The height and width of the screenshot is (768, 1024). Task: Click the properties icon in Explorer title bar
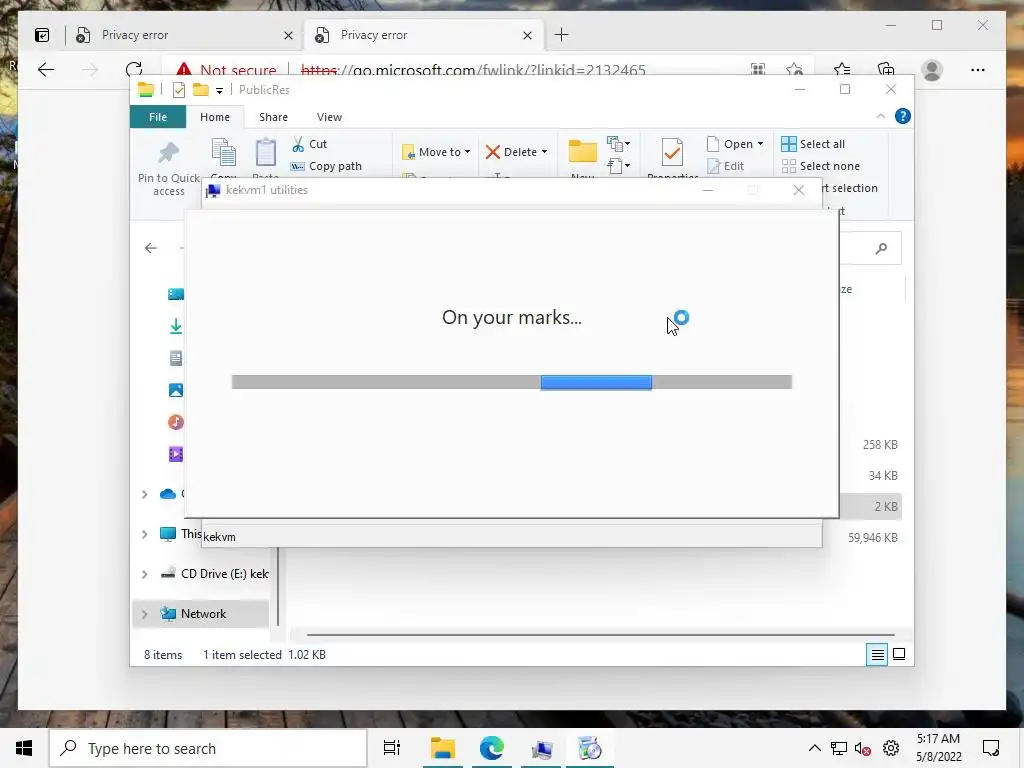click(x=178, y=90)
